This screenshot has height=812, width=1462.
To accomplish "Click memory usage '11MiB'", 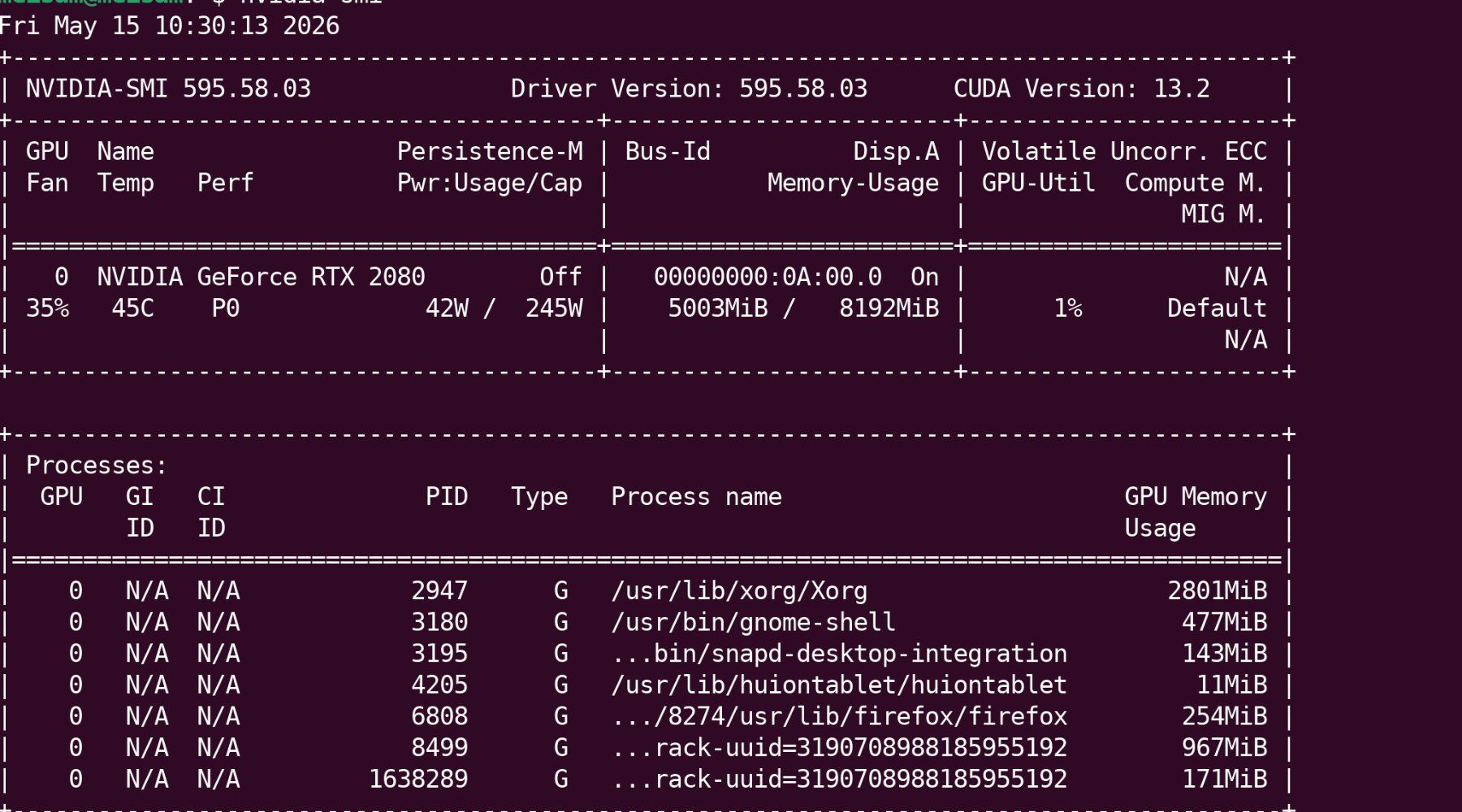I will (1231, 685).
